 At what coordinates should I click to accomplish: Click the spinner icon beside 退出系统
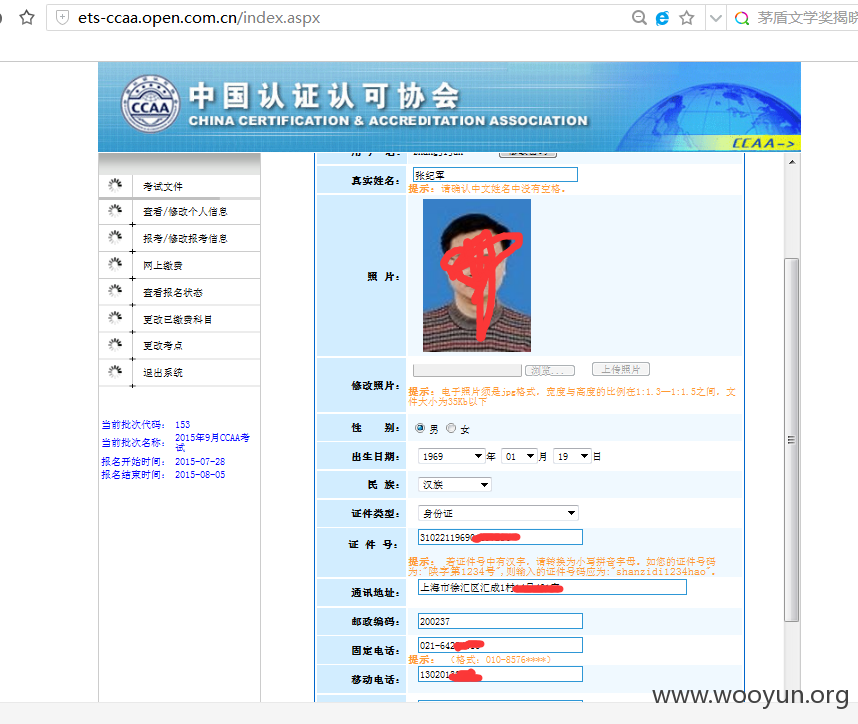click(x=115, y=372)
